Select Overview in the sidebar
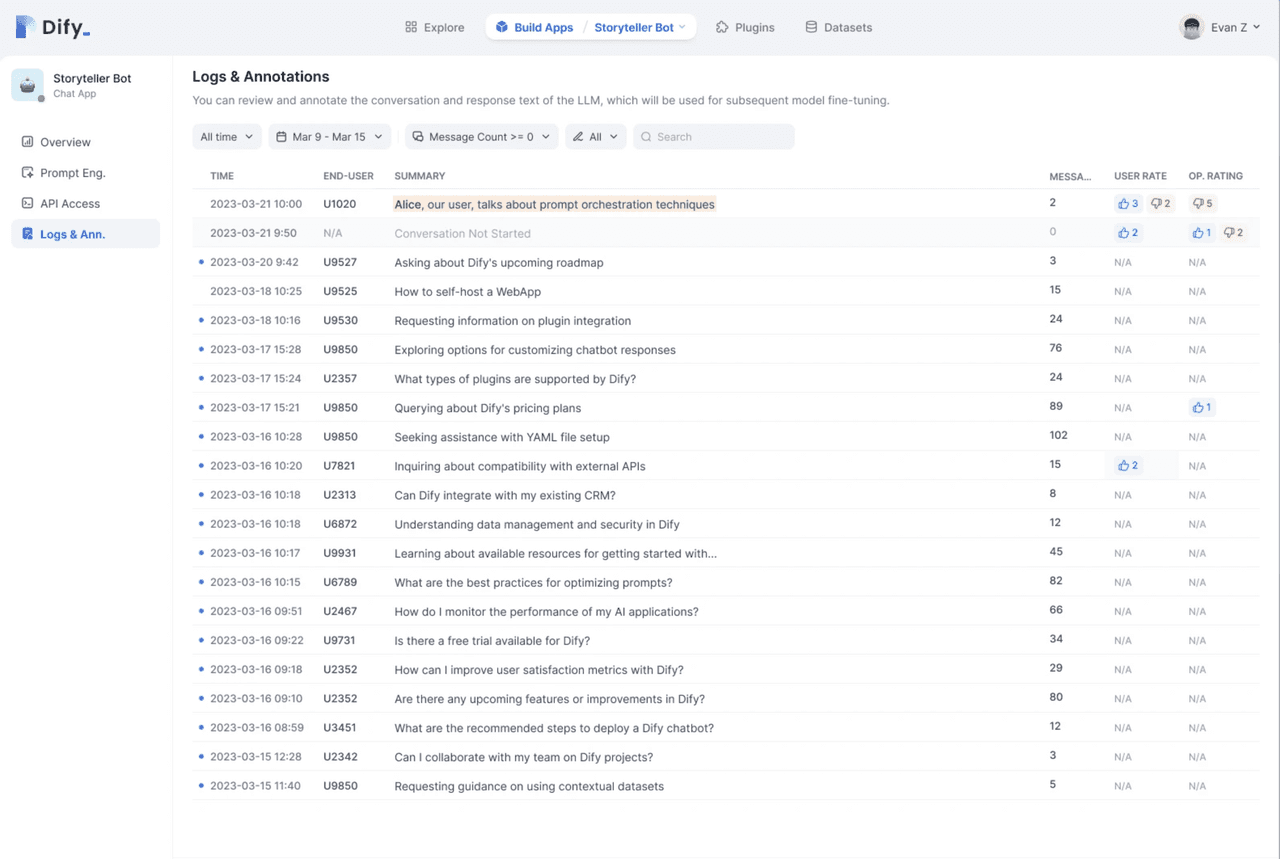The height and width of the screenshot is (859, 1280). (x=65, y=142)
